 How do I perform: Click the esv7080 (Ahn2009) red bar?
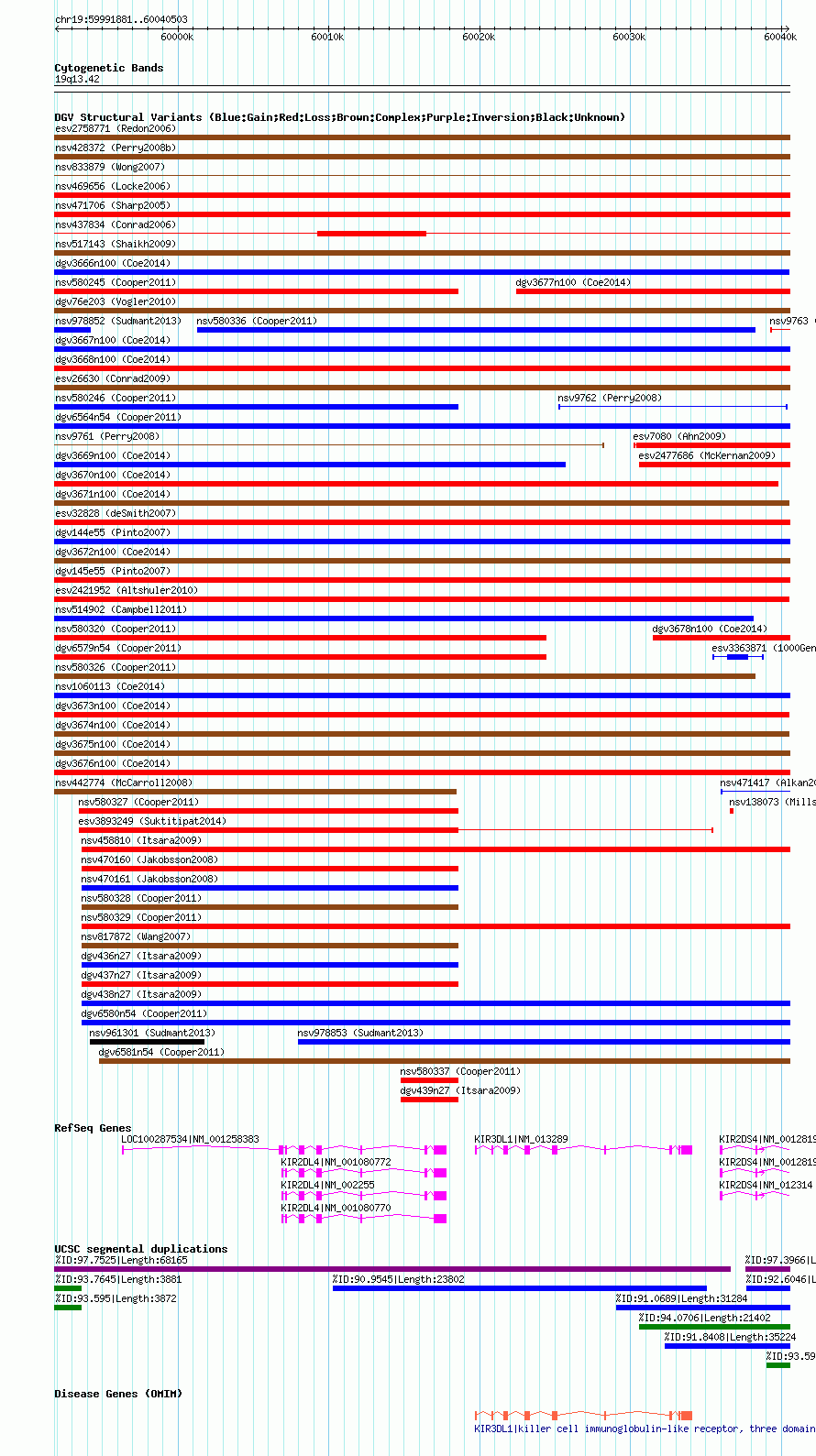point(711,445)
